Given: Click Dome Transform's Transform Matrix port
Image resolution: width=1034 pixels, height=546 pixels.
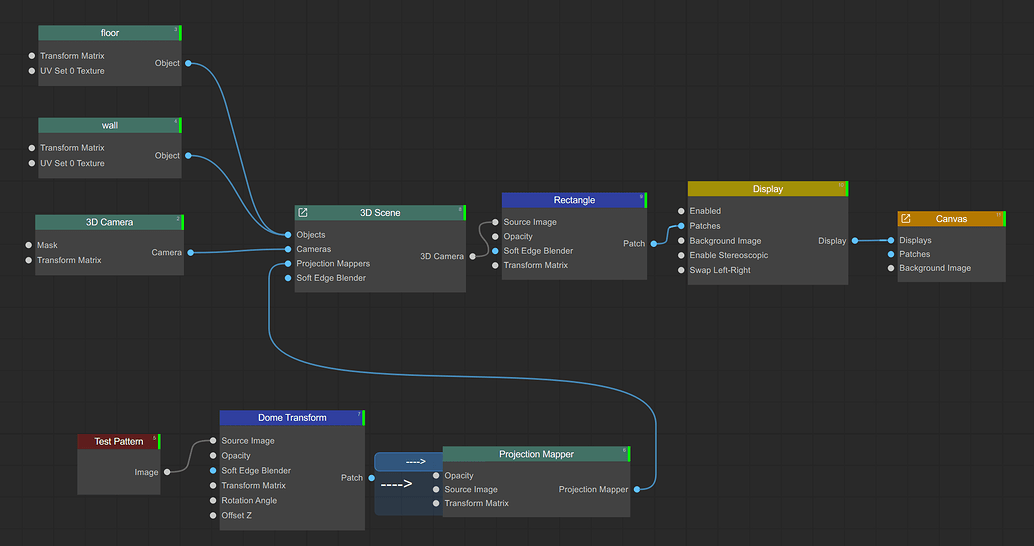Looking at the screenshot, I should point(213,485).
